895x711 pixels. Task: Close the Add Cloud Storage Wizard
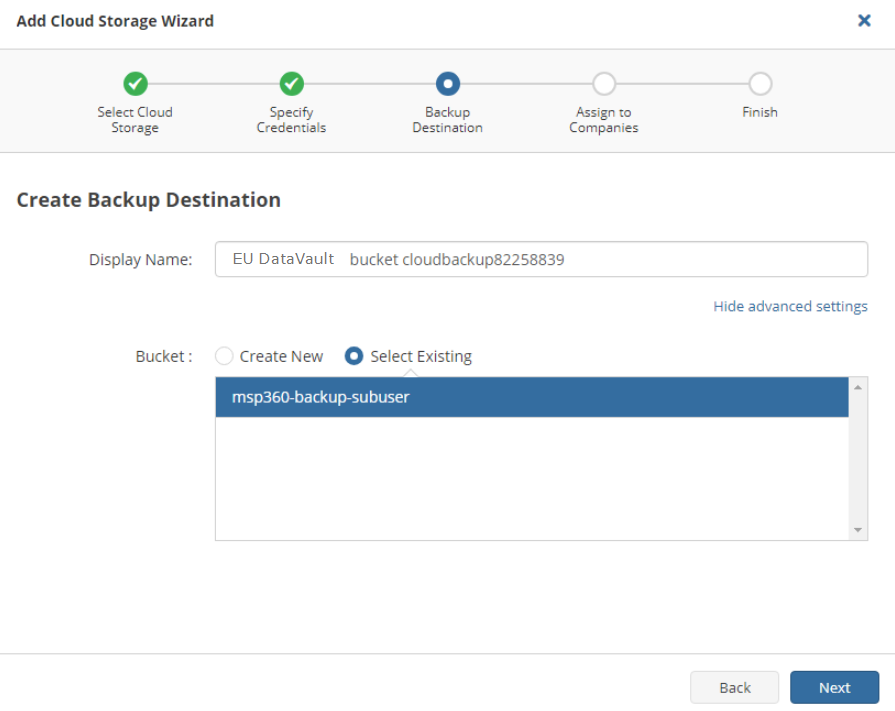(864, 21)
